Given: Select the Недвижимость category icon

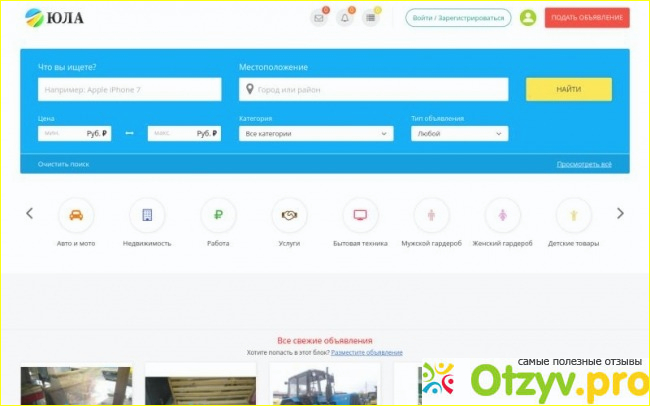Looking at the screenshot, I should click(x=147, y=215).
